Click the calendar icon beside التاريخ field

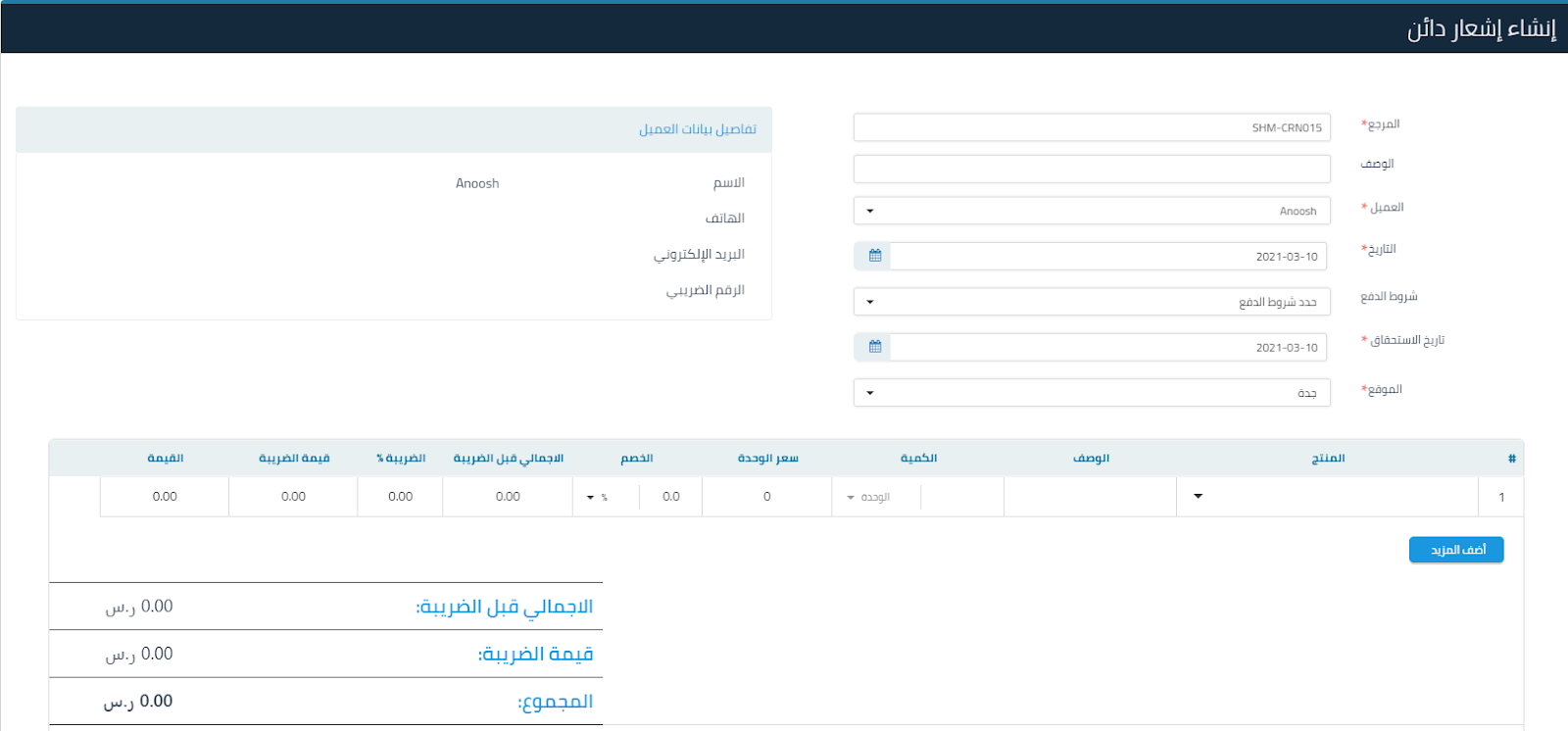pyautogui.click(x=874, y=256)
